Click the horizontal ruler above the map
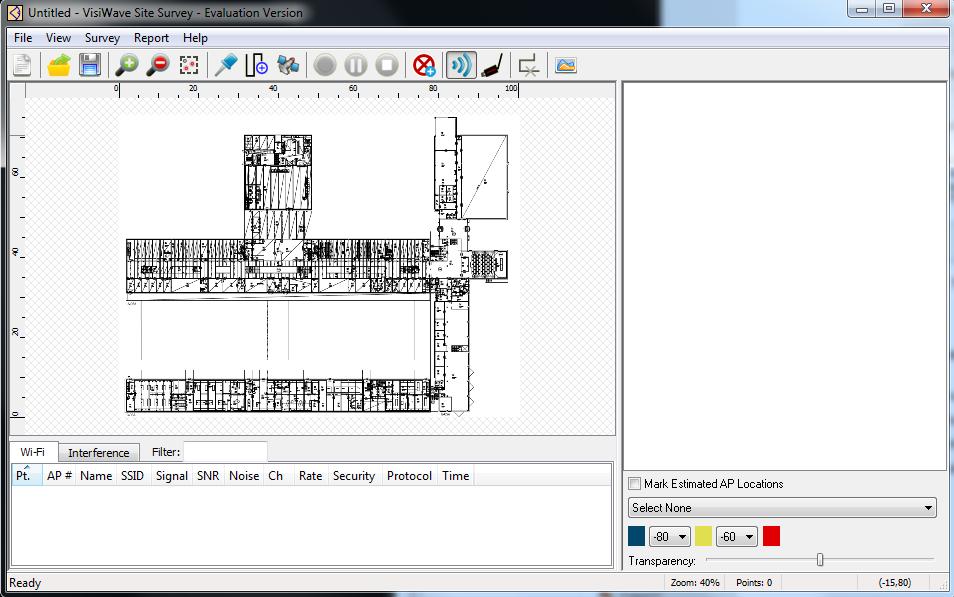 point(320,91)
